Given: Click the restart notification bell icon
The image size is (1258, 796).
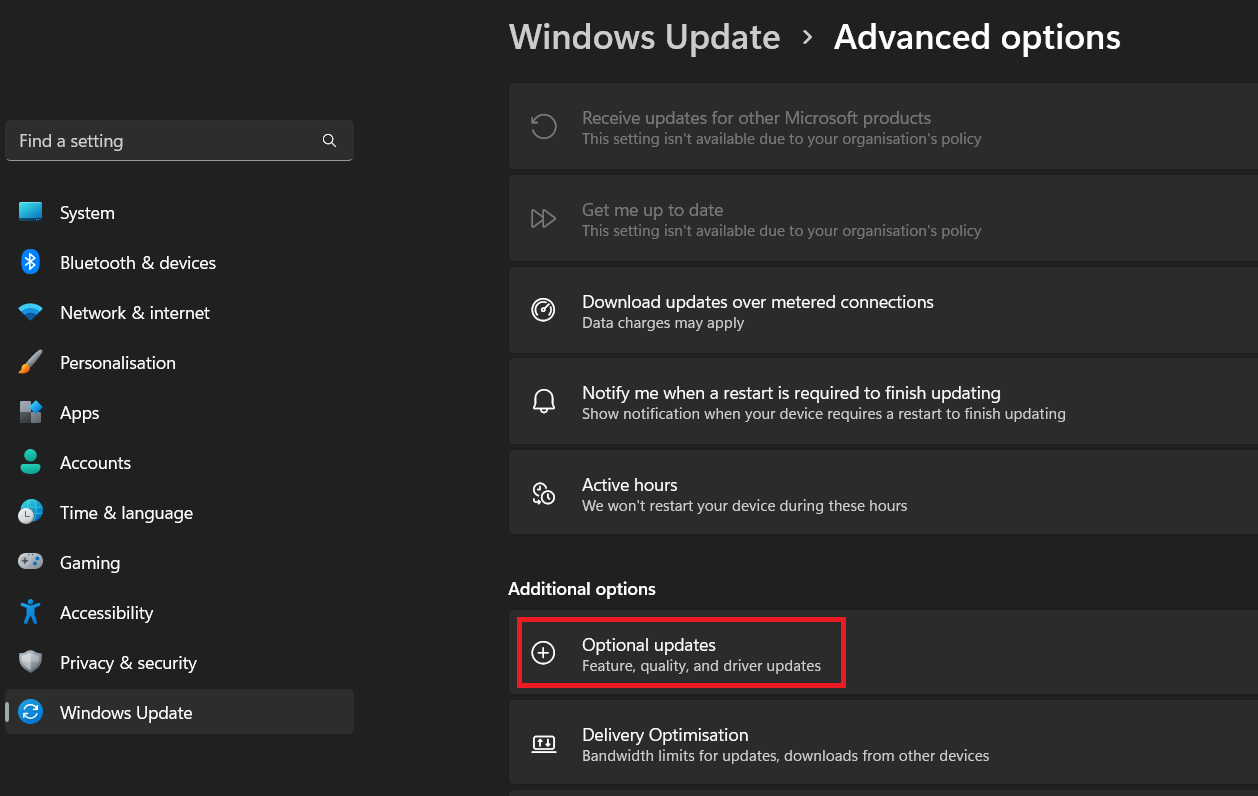Looking at the screenshot, I should pos(543,402).
